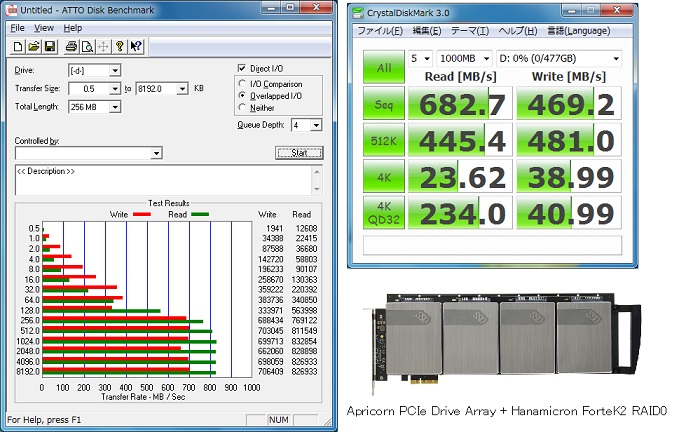Viewport: 679px width, 432px height.
Task: Click the Write [MB/s] column header
Action: click(569, 77)
